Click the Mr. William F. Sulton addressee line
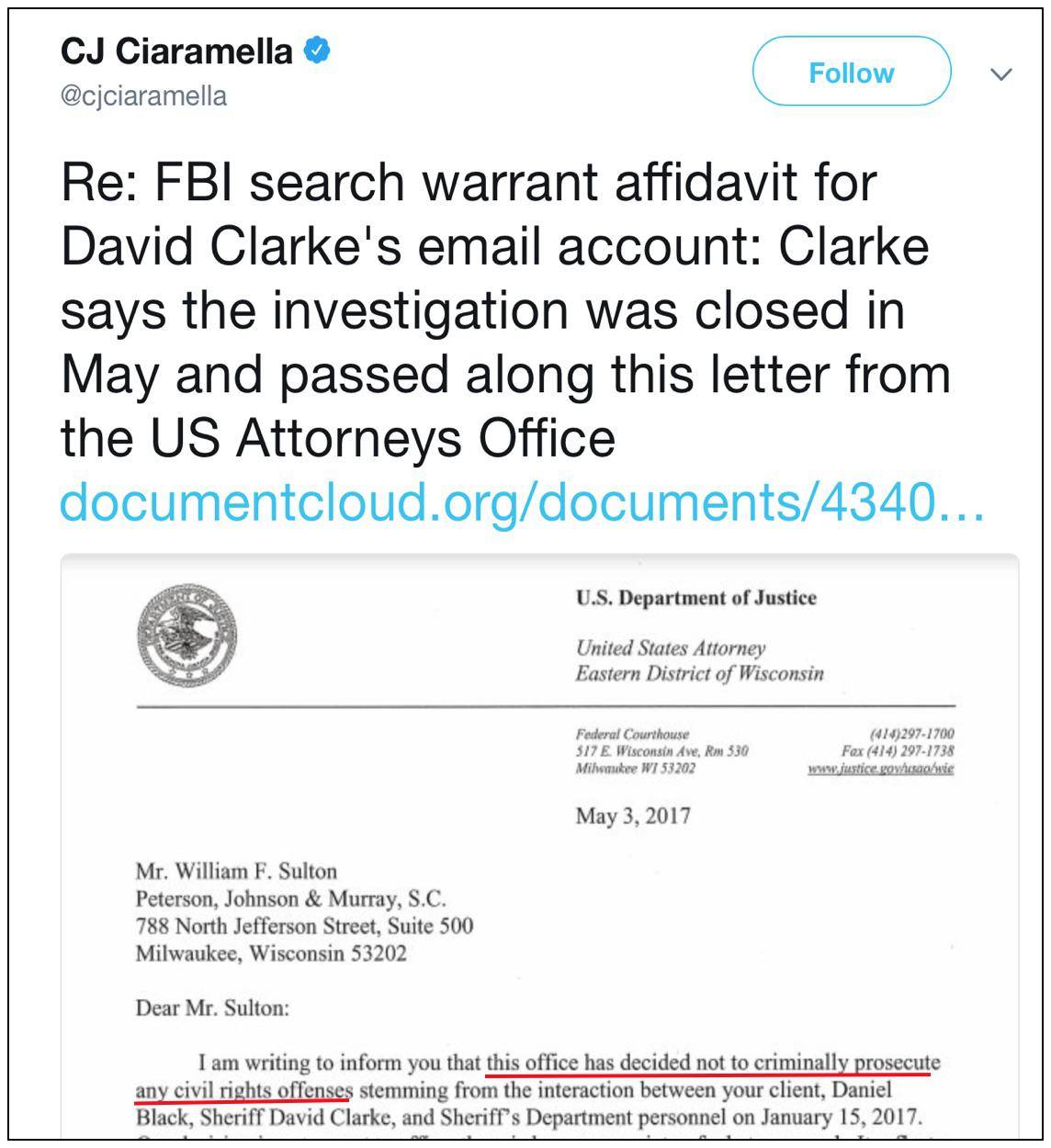The width and height of the screenshot is (1051, 1148). point(236,871)
